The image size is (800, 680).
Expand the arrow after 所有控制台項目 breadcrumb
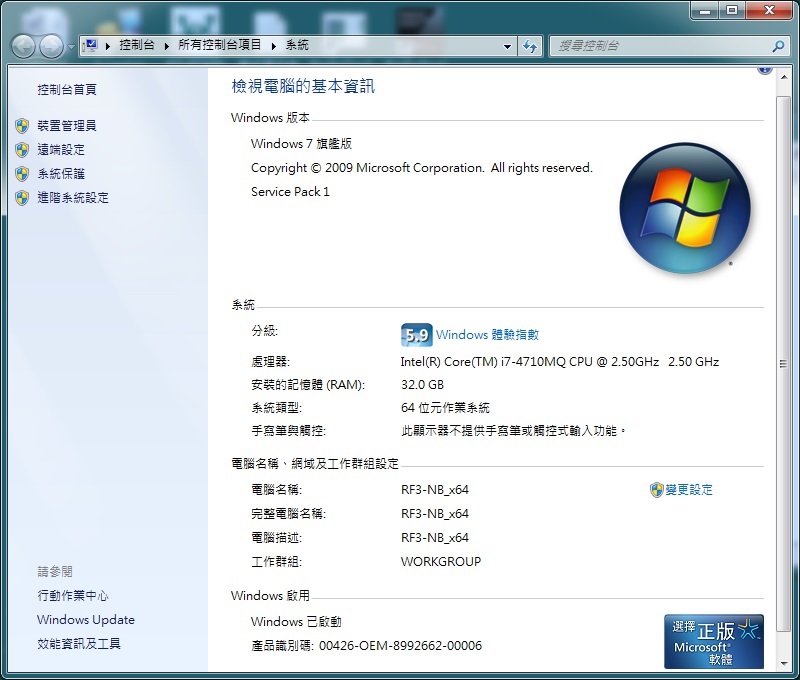point(273,46)
